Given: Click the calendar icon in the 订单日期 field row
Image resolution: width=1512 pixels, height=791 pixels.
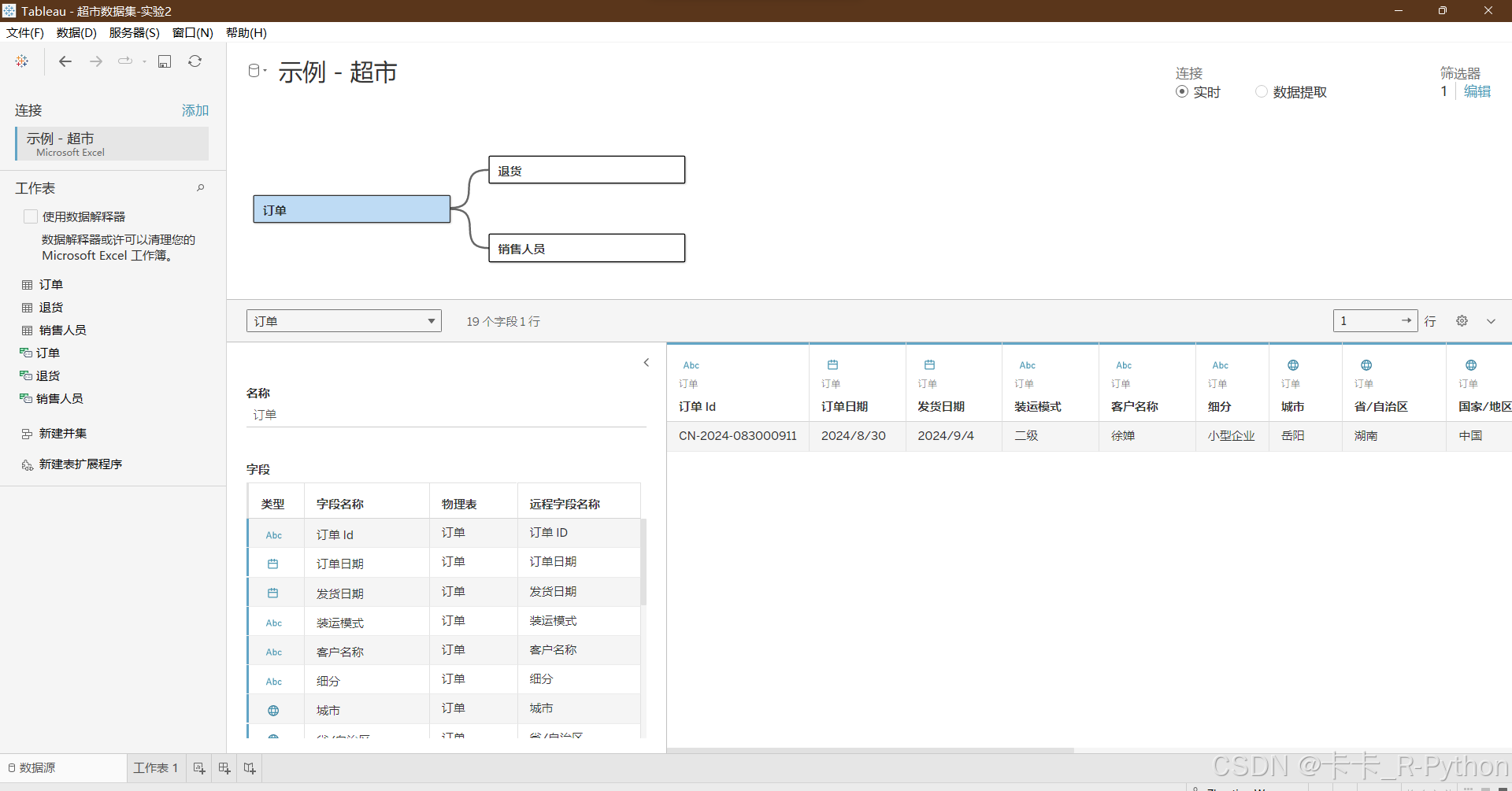Looking at the screenshot, I should [273, 564].
